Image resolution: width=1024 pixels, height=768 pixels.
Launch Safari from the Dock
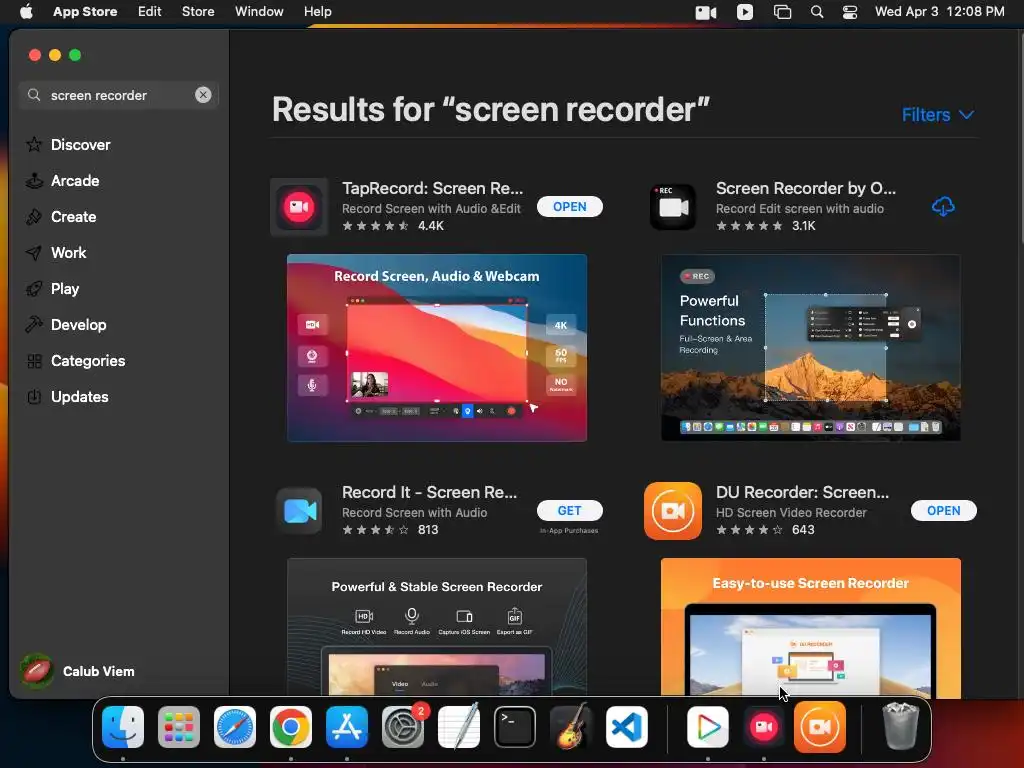click(x=235, y=727)
